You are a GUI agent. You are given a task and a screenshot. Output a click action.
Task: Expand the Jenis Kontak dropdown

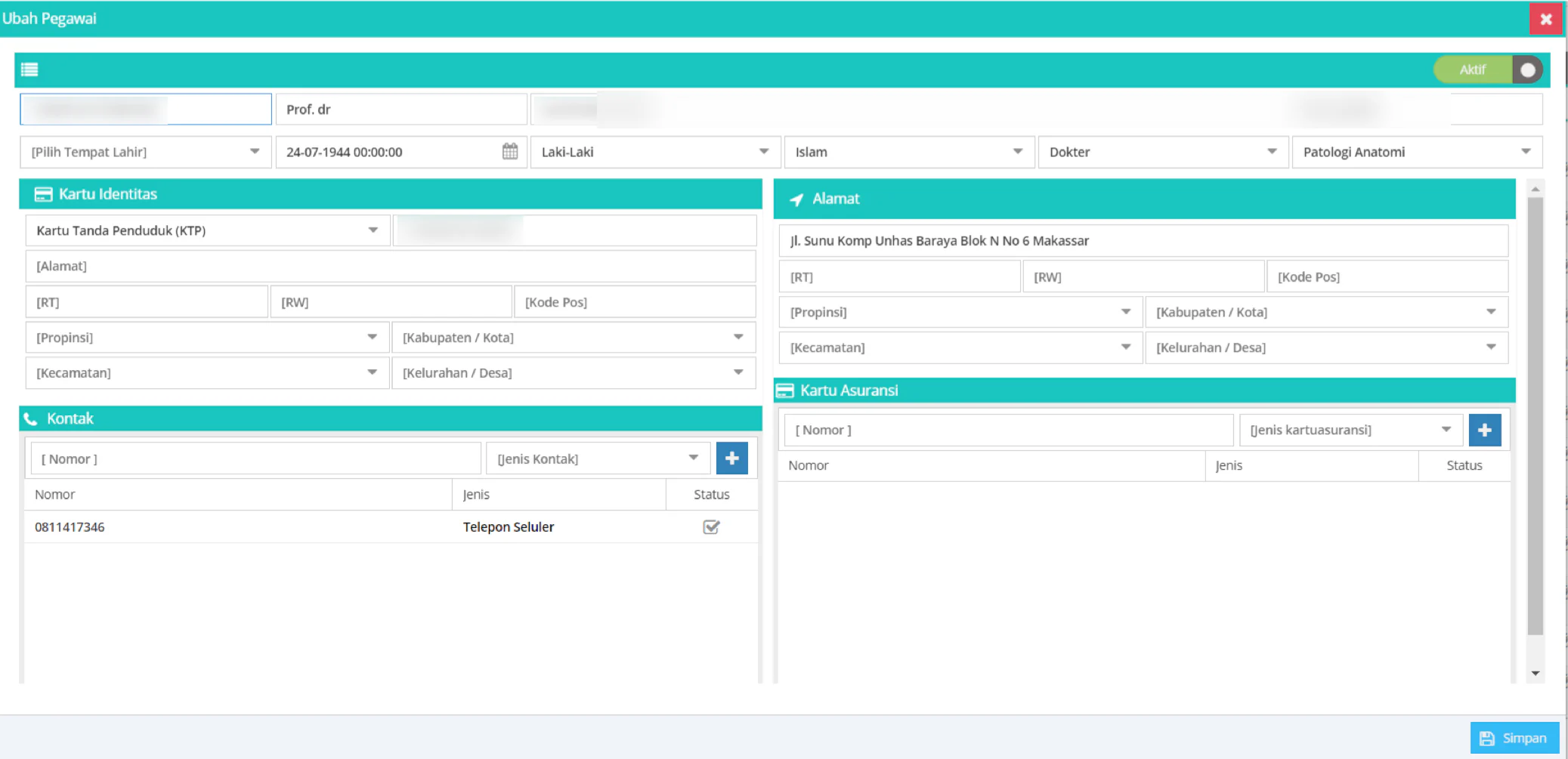click(x=598, y=458)
